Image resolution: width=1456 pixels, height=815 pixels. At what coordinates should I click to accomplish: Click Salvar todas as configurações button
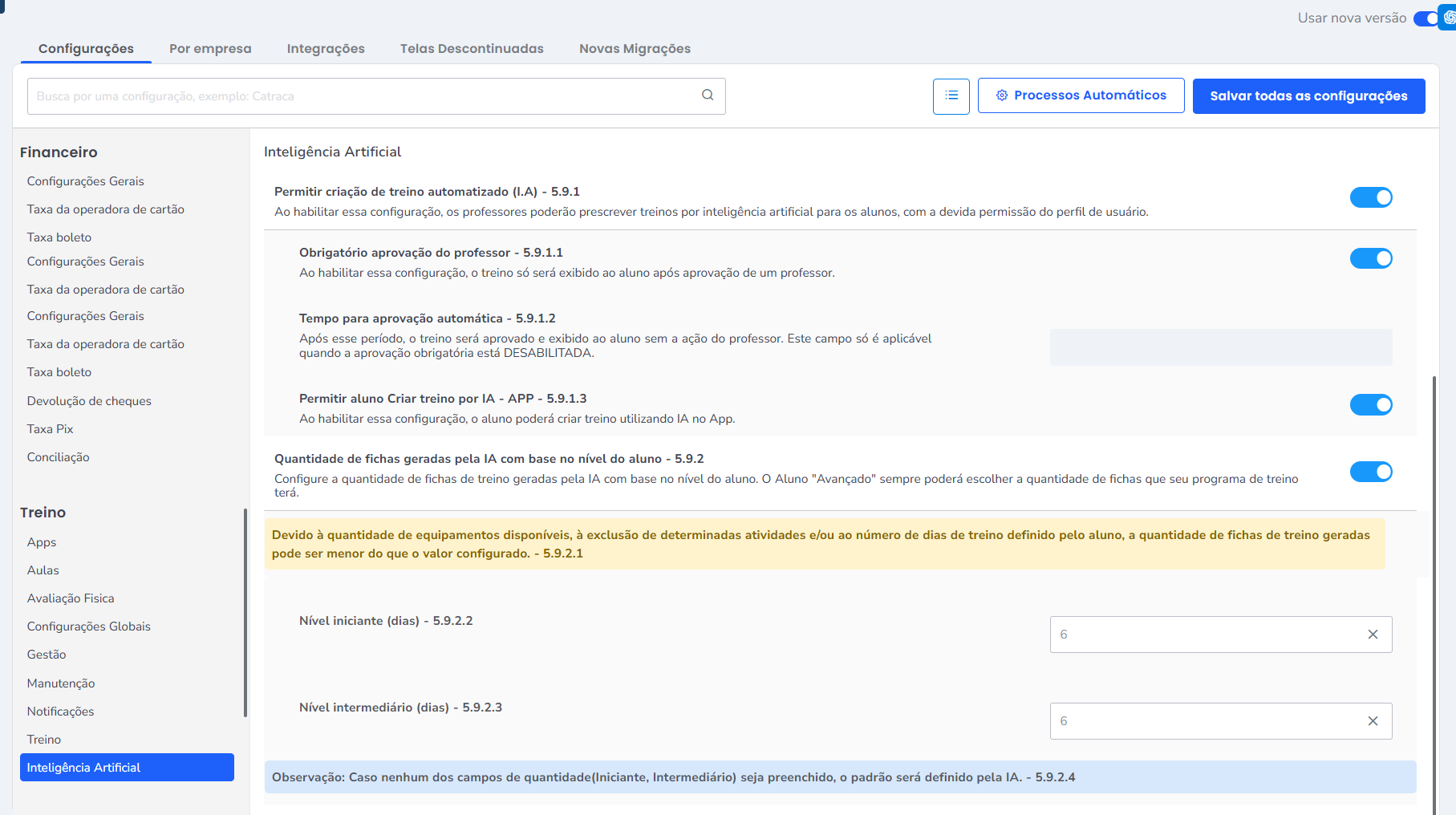tap(1308, 96)
